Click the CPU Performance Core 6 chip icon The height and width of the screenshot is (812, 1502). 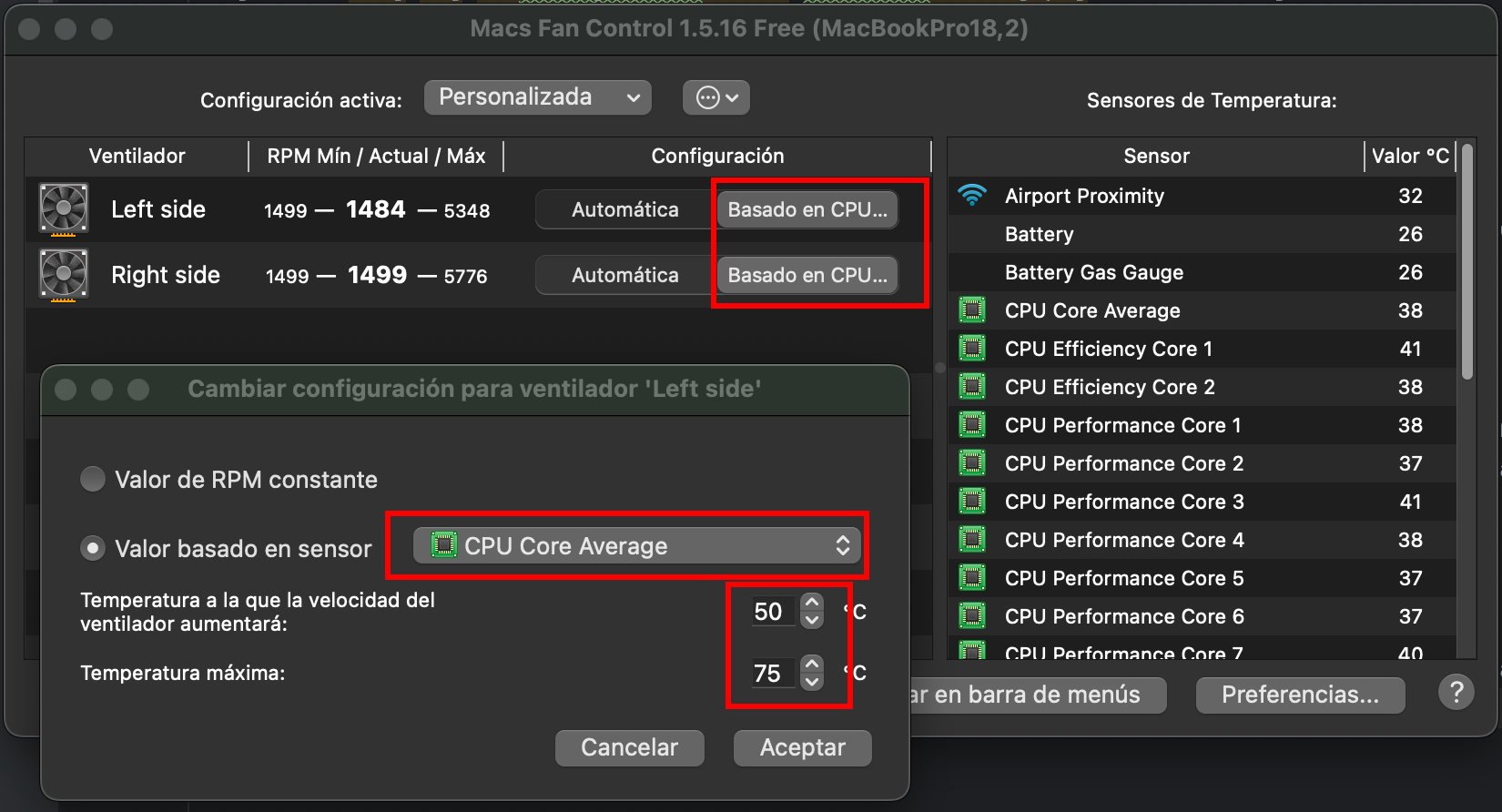(x=972, y=616)
